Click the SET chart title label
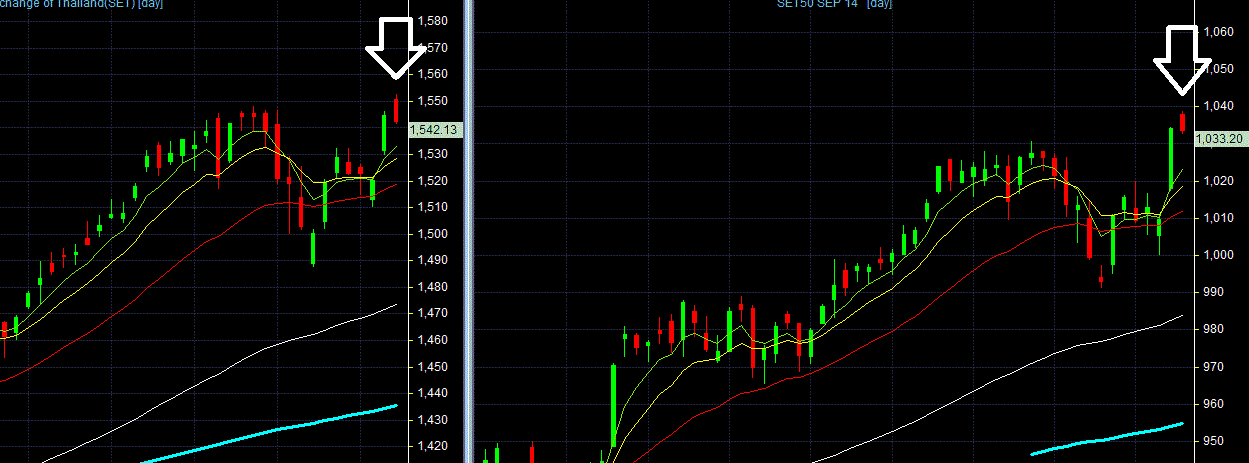1249x463 pixels. tap(82, 5)
